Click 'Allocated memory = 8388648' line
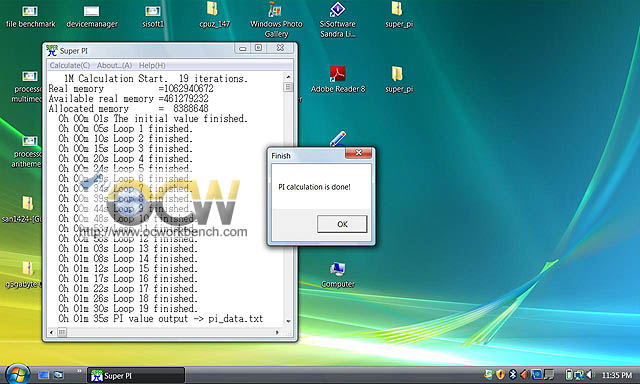This screenshot has height=384, width=640. 128,109
